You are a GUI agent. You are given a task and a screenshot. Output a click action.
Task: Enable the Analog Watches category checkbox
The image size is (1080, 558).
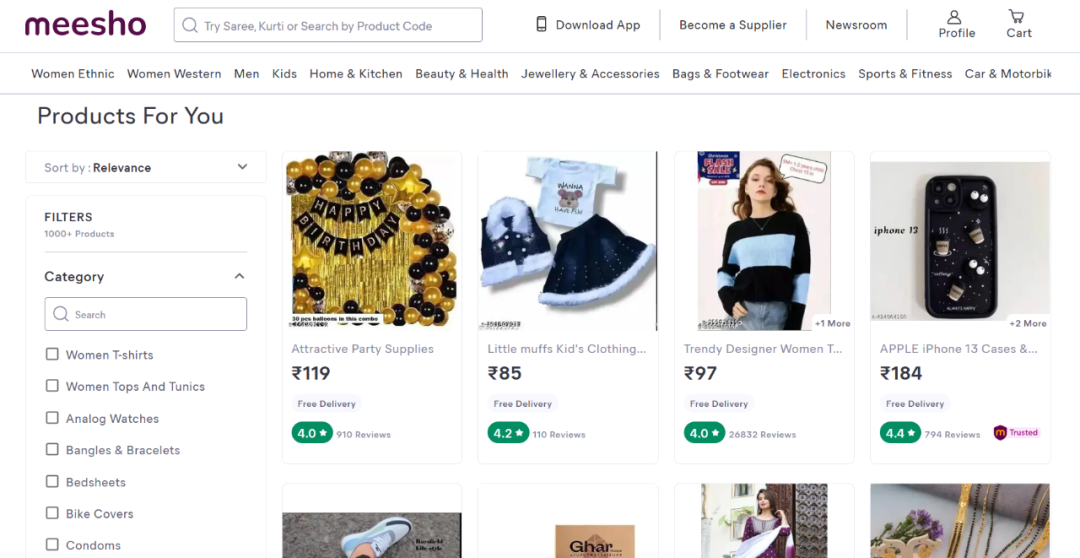coord(52,418)
